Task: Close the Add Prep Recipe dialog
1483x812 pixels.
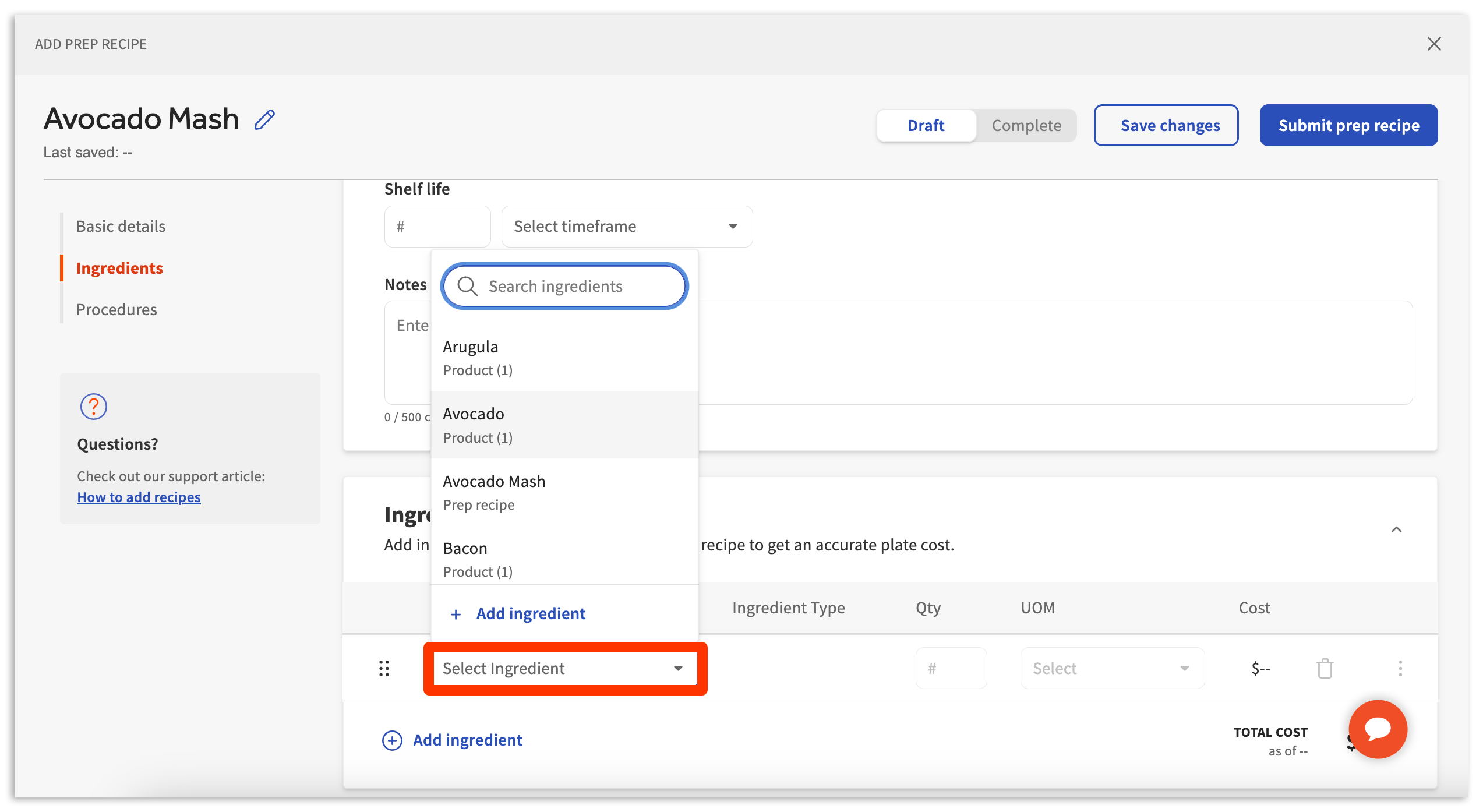Action: coord(1434,44)
